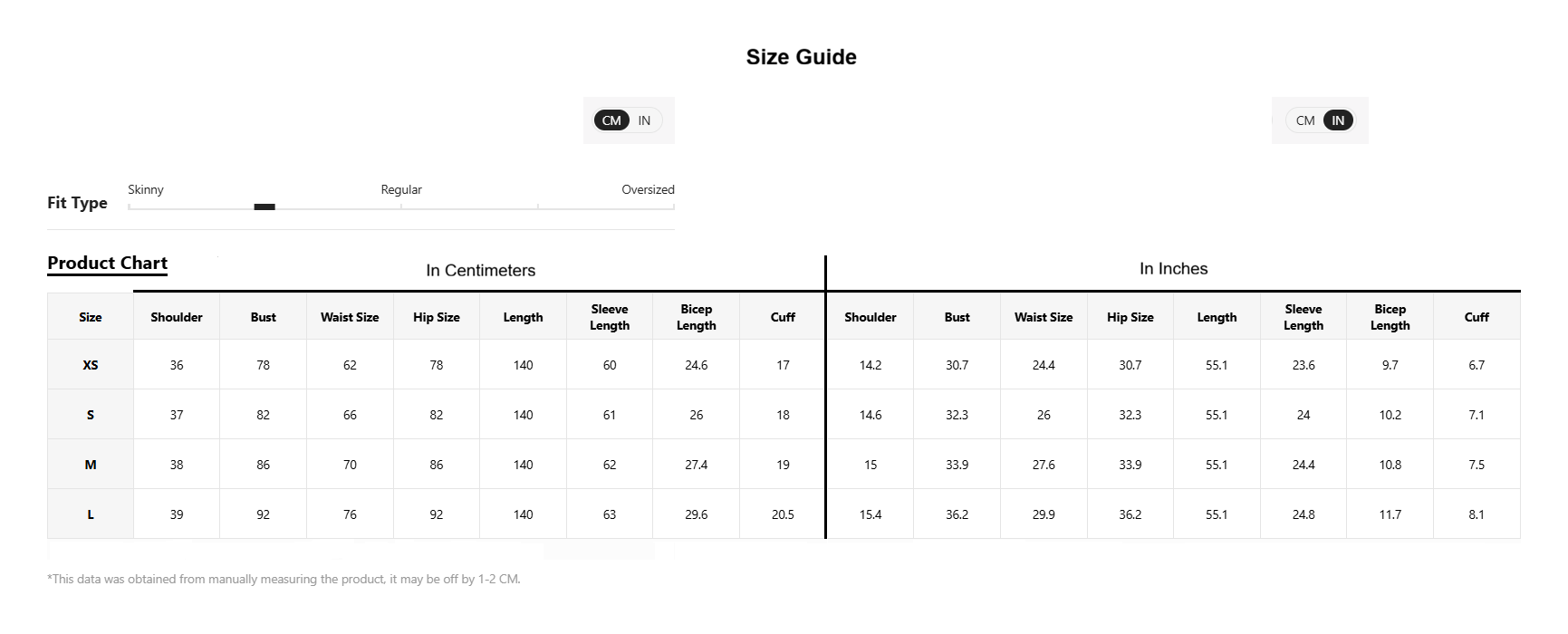Image resolution: width=1568 pixels, height=634 pixels.
Task: Click the centimeters Waist Size column header
Action: click(x=350, y=317)
